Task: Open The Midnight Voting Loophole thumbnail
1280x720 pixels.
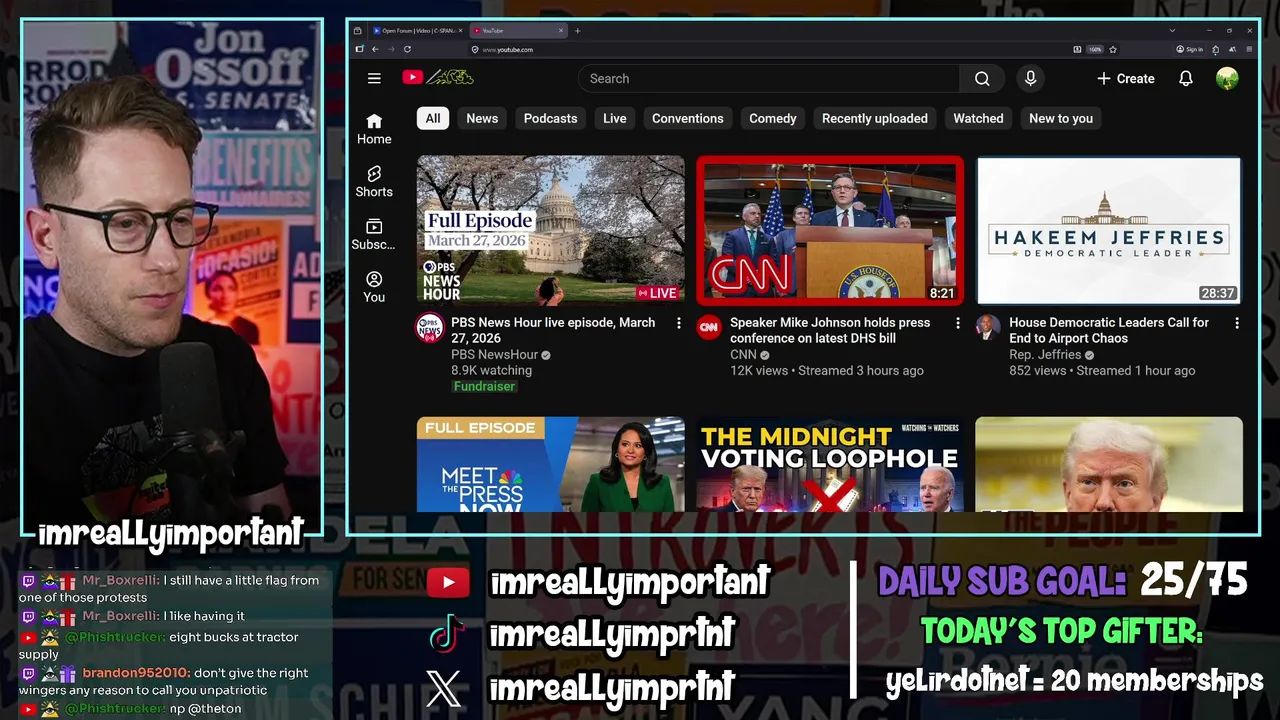Action: click(830, 464)
